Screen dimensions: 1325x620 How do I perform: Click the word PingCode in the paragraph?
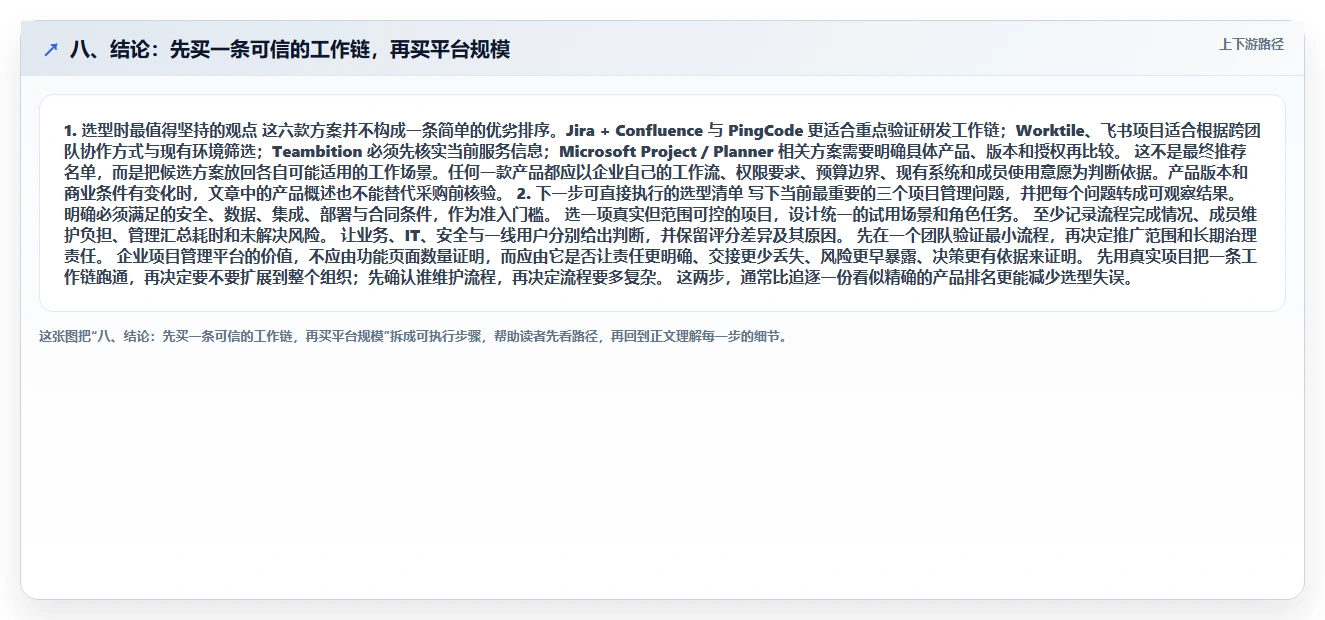pos(766,131)
